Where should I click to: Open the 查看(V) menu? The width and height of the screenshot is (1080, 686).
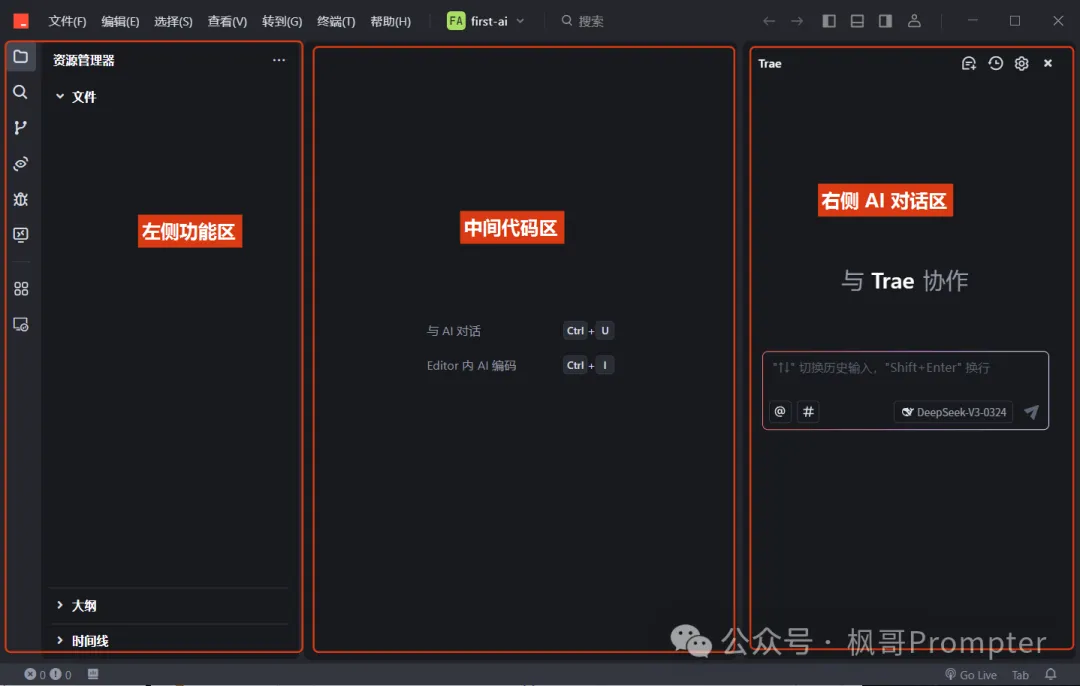pos(227,21)
